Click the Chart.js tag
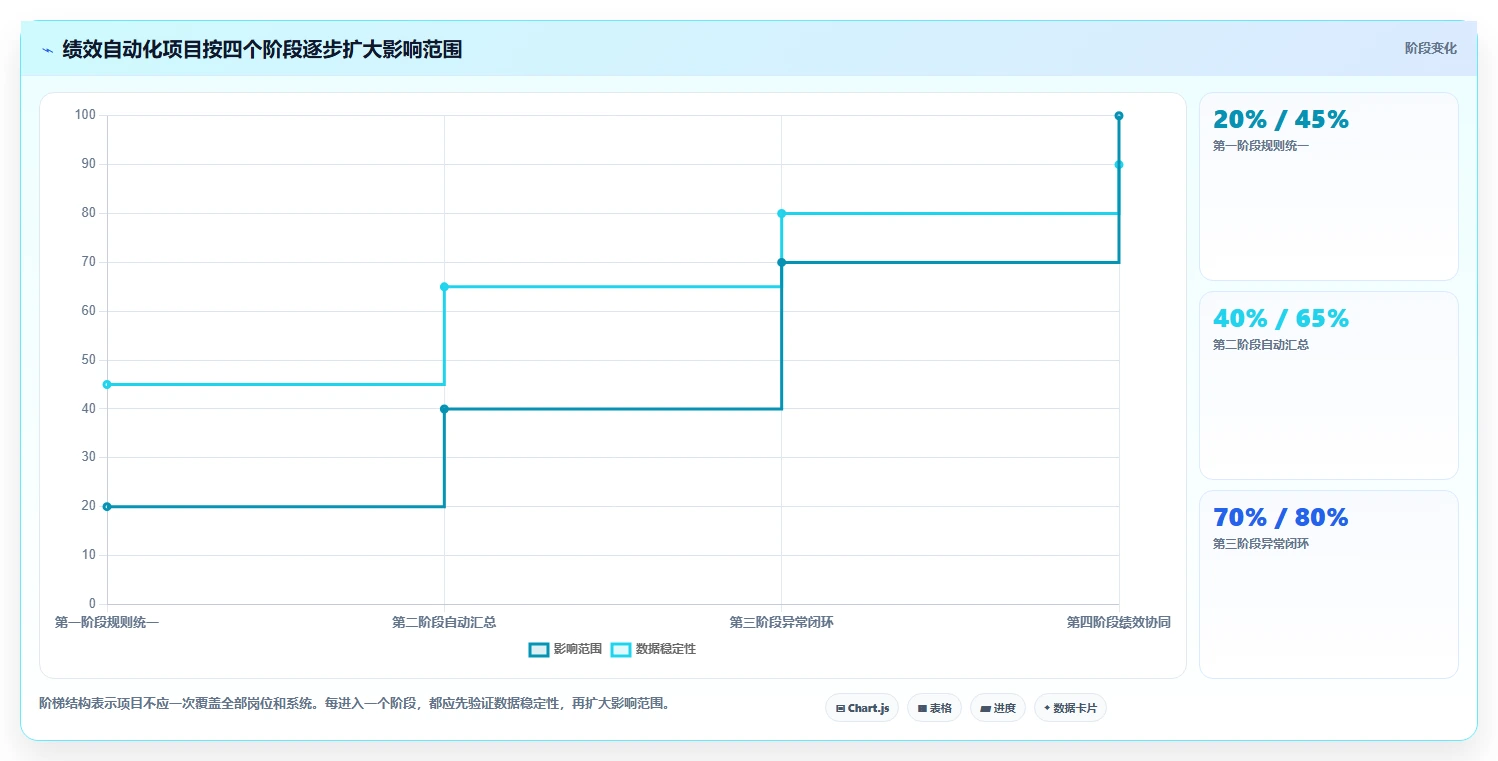The width and height of the screenshot is (1498, 761). click(x=862, y=708)
